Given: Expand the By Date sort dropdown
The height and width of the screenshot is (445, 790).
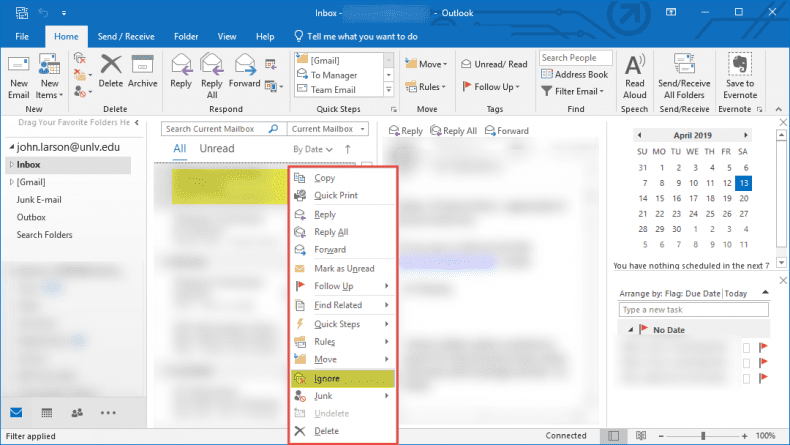Looking at the screenshot, I should point(312,149).
